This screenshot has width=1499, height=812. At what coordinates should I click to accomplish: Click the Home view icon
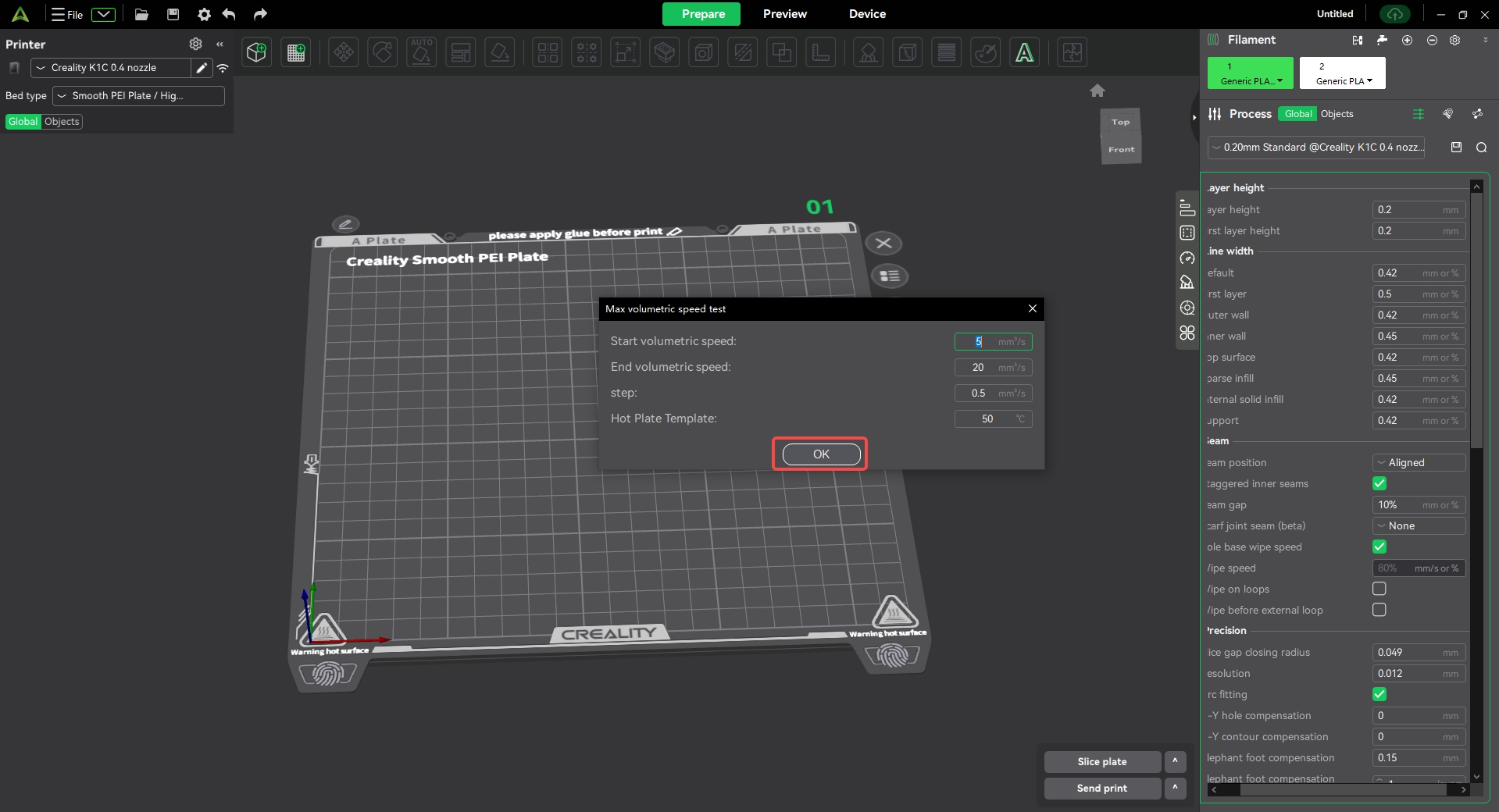tap(1097, 91)
